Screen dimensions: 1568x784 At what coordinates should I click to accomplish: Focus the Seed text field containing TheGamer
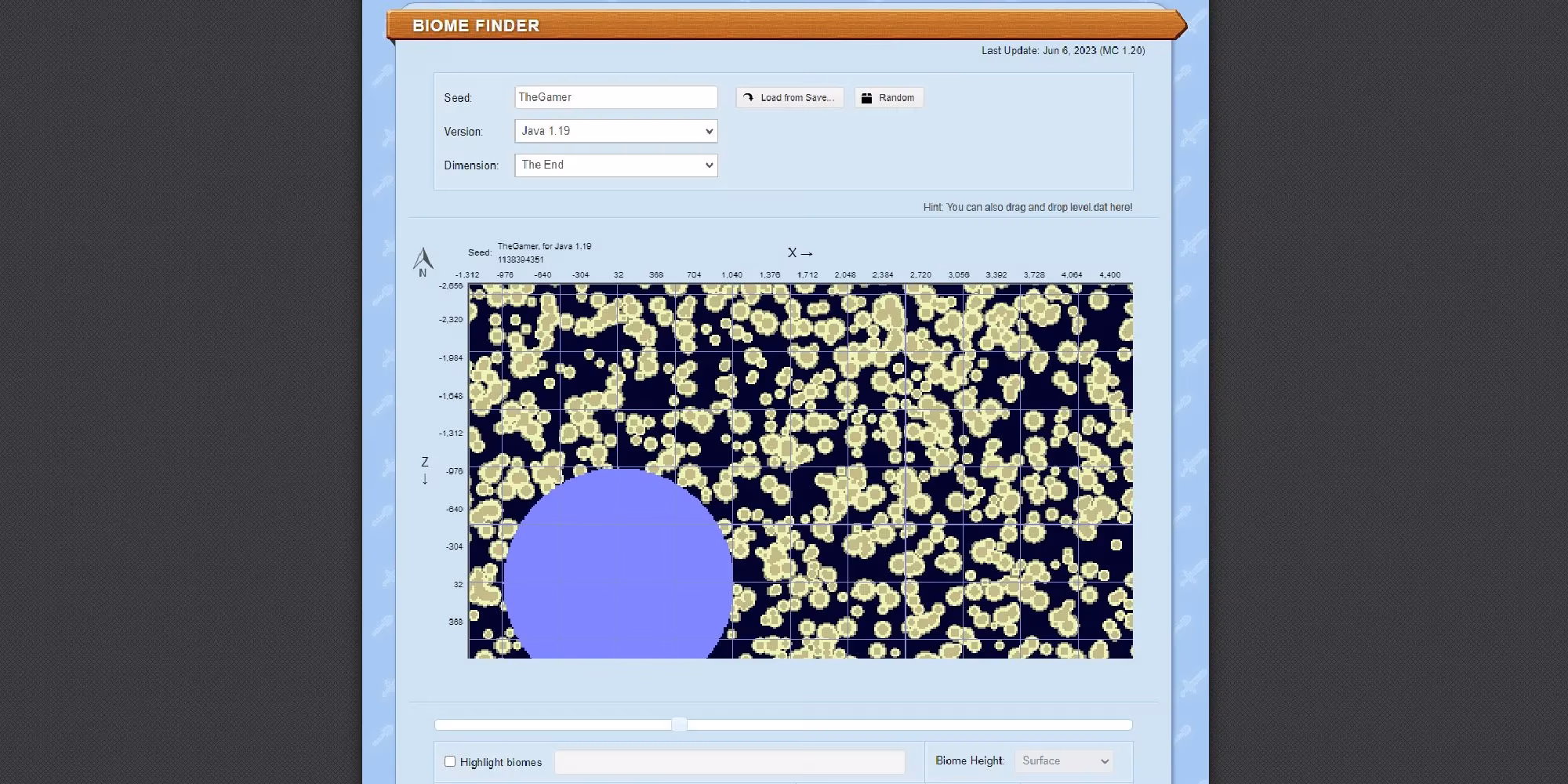(615, 97)
